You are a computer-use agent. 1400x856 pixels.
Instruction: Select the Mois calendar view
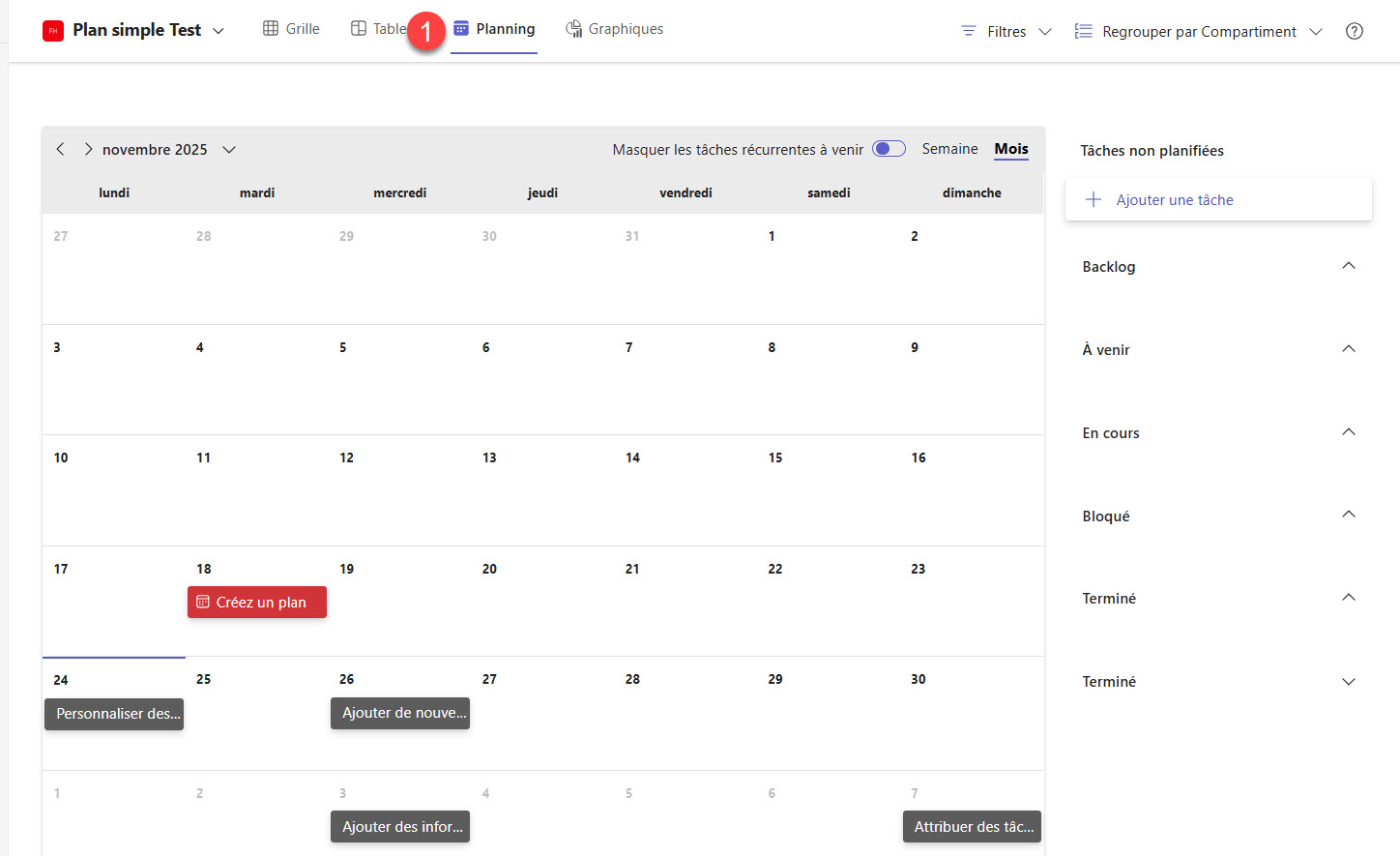[1011, 149]
